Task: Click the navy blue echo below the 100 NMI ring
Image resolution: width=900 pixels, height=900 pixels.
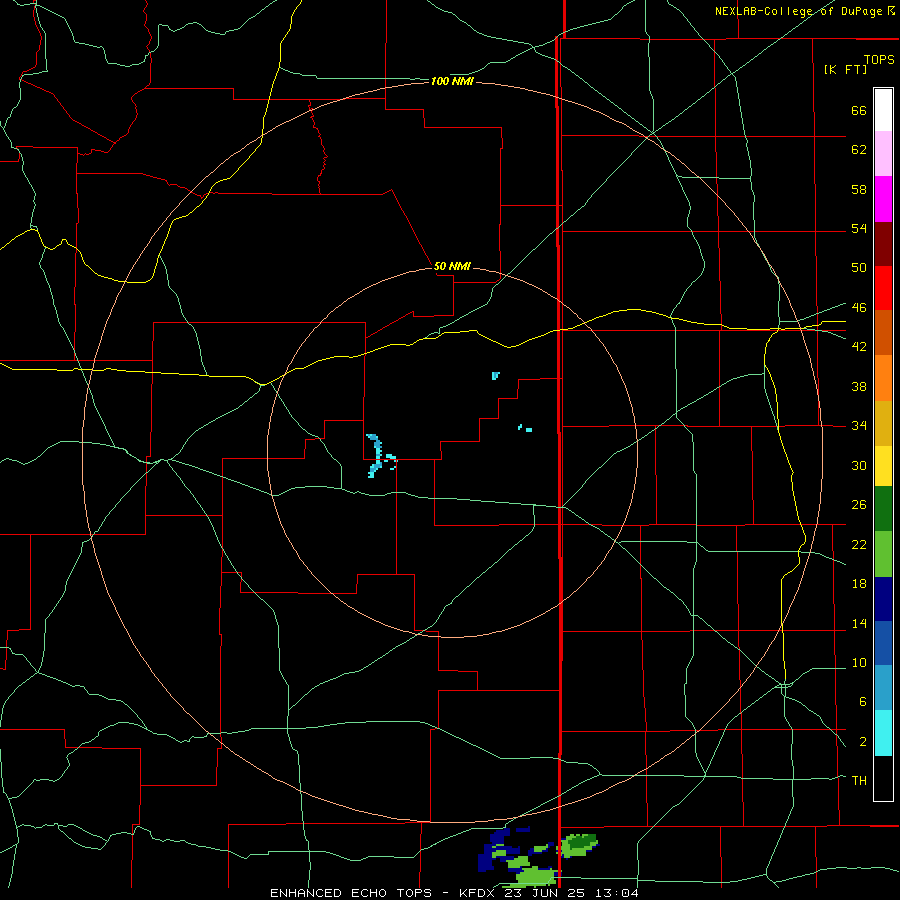Action: 491,851
